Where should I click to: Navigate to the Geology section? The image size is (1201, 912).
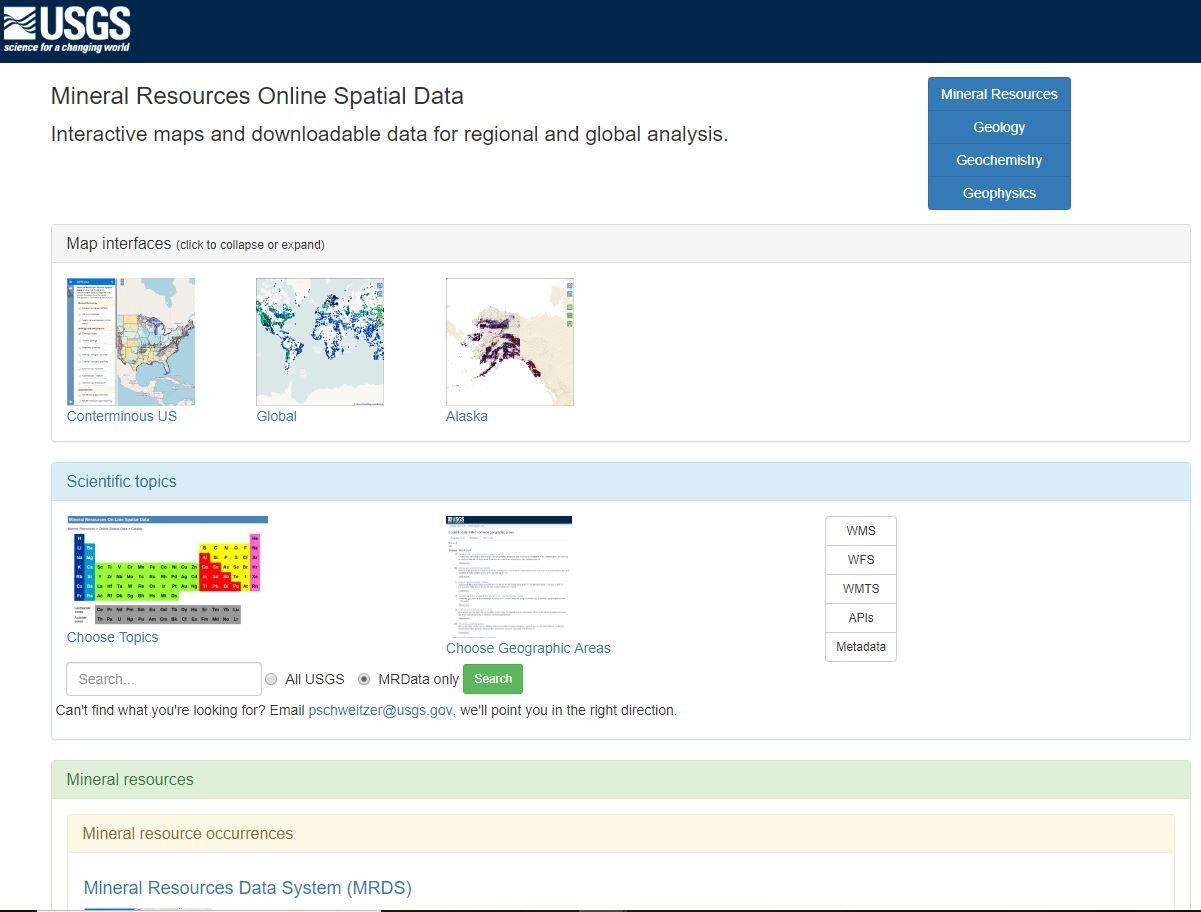tap(998, 127)
